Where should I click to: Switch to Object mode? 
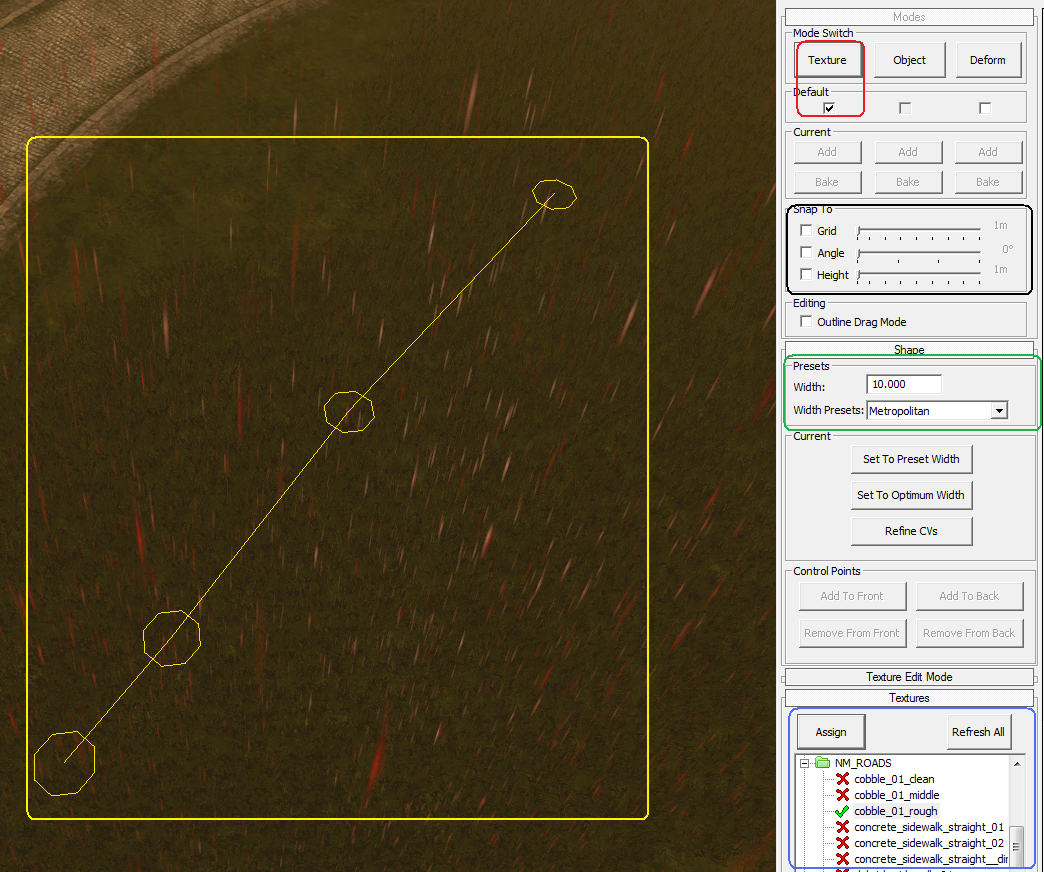(x=909, y=59)
